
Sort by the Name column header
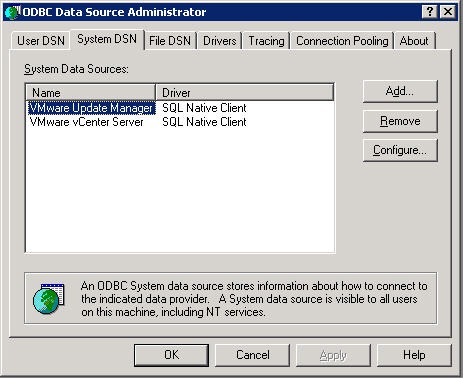coord(90,92)
